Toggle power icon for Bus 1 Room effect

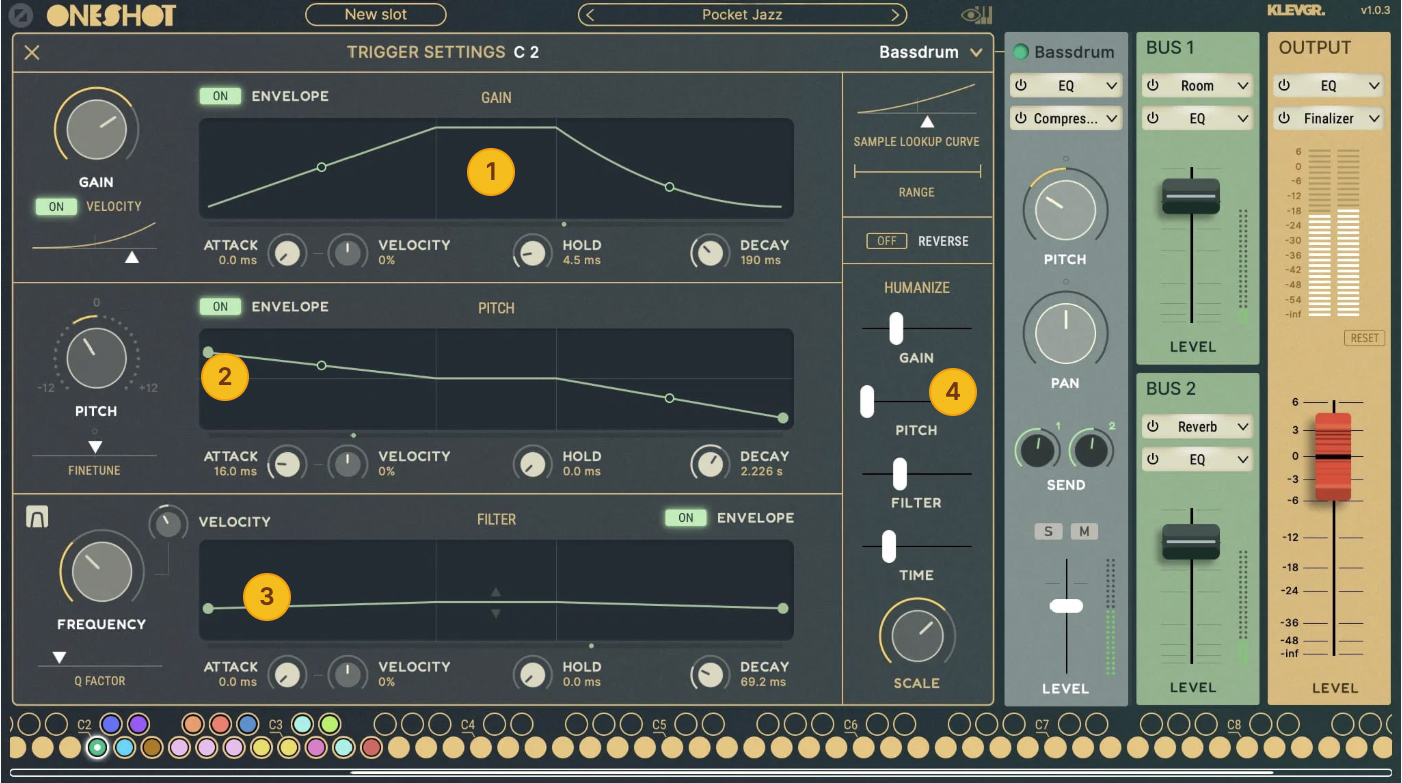click(x=1152, y=86)
